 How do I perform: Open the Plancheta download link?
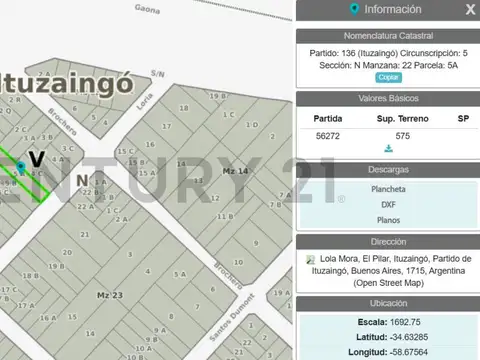(x=388, y=189)
